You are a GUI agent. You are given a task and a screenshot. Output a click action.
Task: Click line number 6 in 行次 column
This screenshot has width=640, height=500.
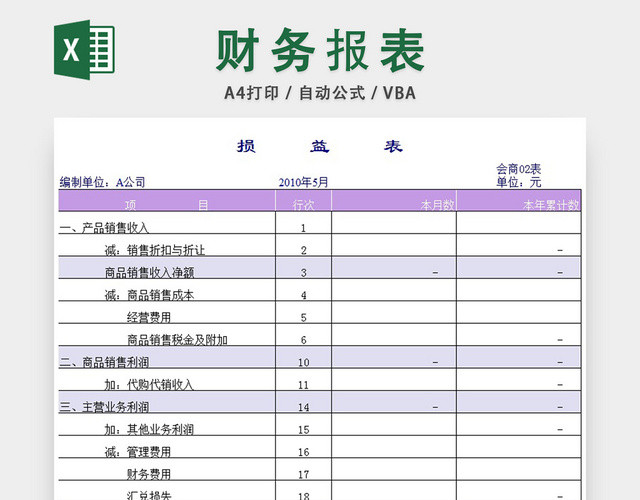[x=303, y=340]
